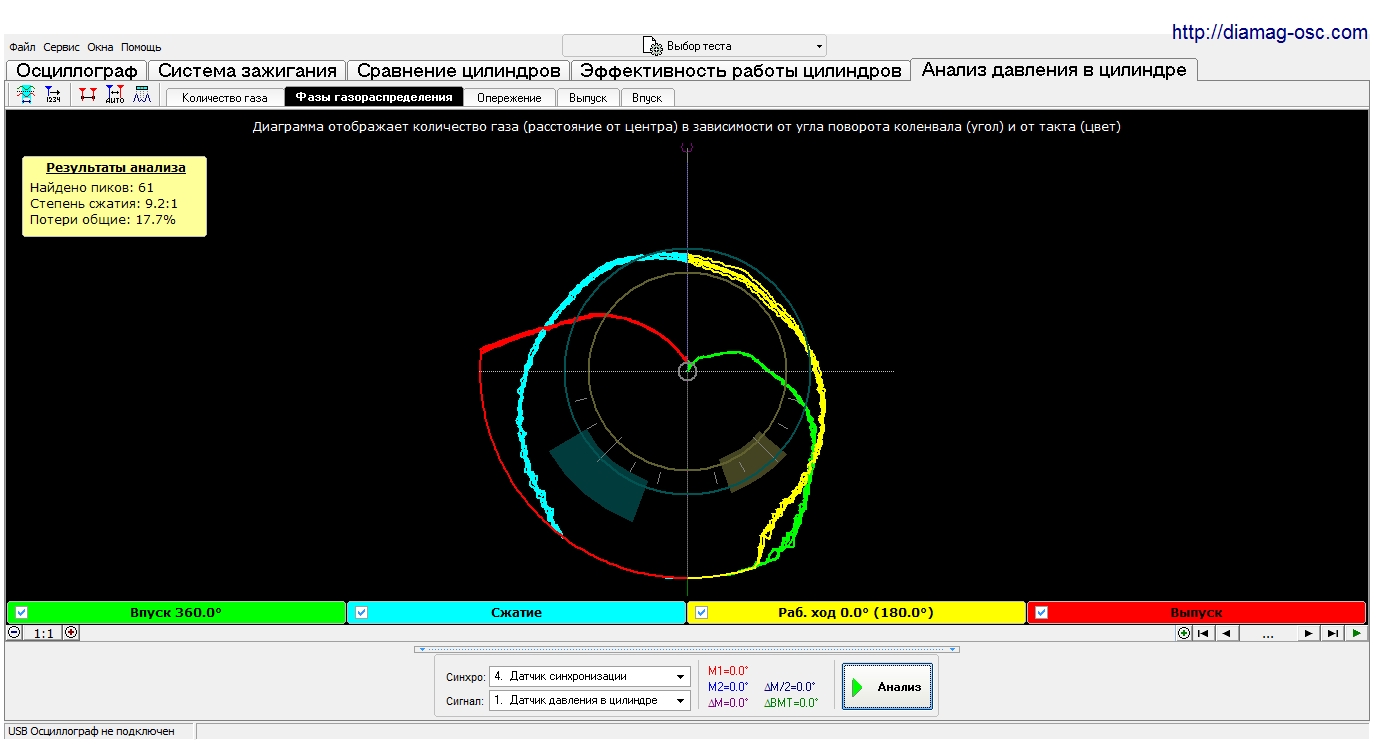The width and height of the screenshot is (1382, 744).
Task: Collapse the bottom settings panel handle
Action: click(687, 649)
